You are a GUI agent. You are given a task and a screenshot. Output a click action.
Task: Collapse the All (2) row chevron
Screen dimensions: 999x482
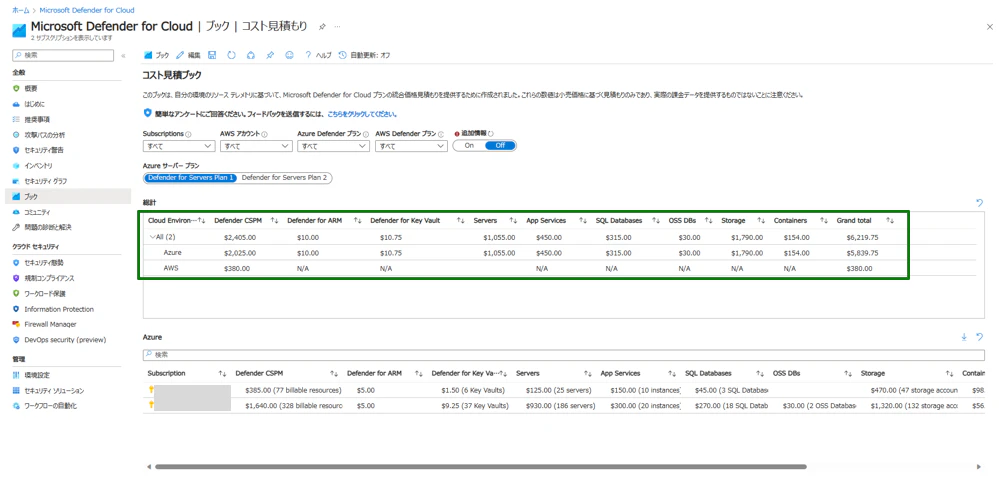pyautogui.click(x=152, y=237)
